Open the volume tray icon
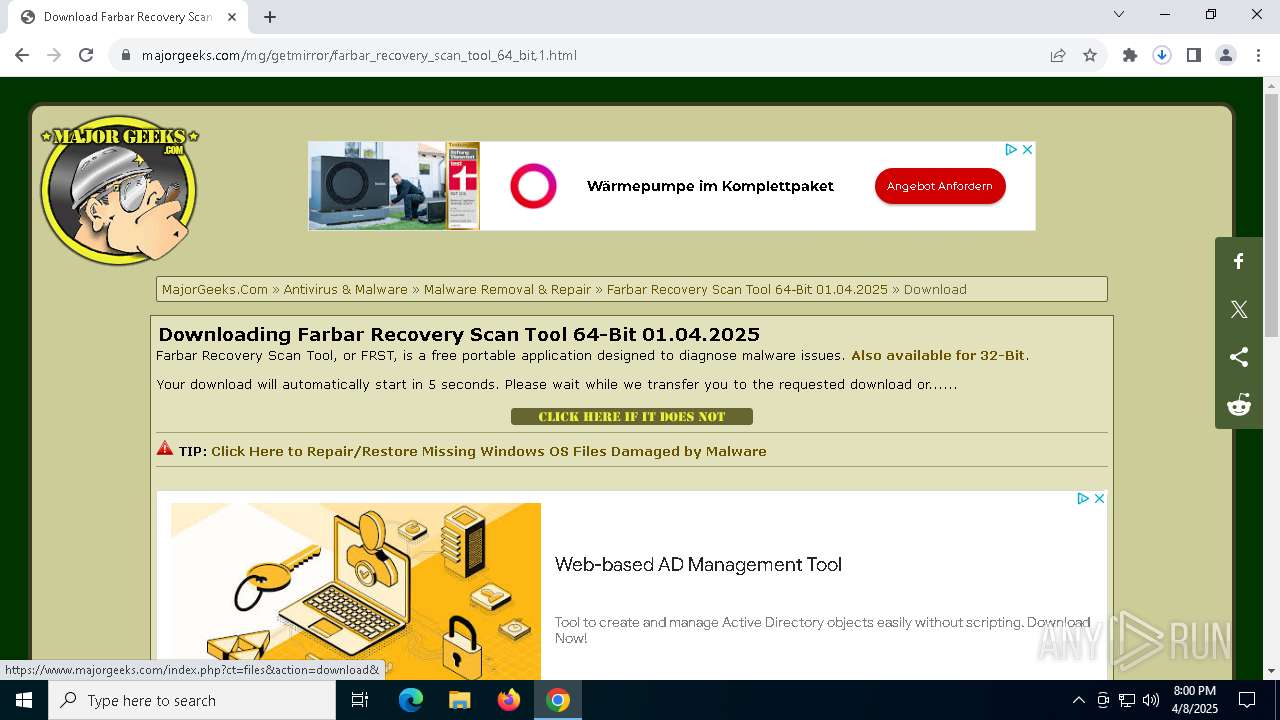The height and width of the screenshot is (720, 1280). [x=1151, y=700]
